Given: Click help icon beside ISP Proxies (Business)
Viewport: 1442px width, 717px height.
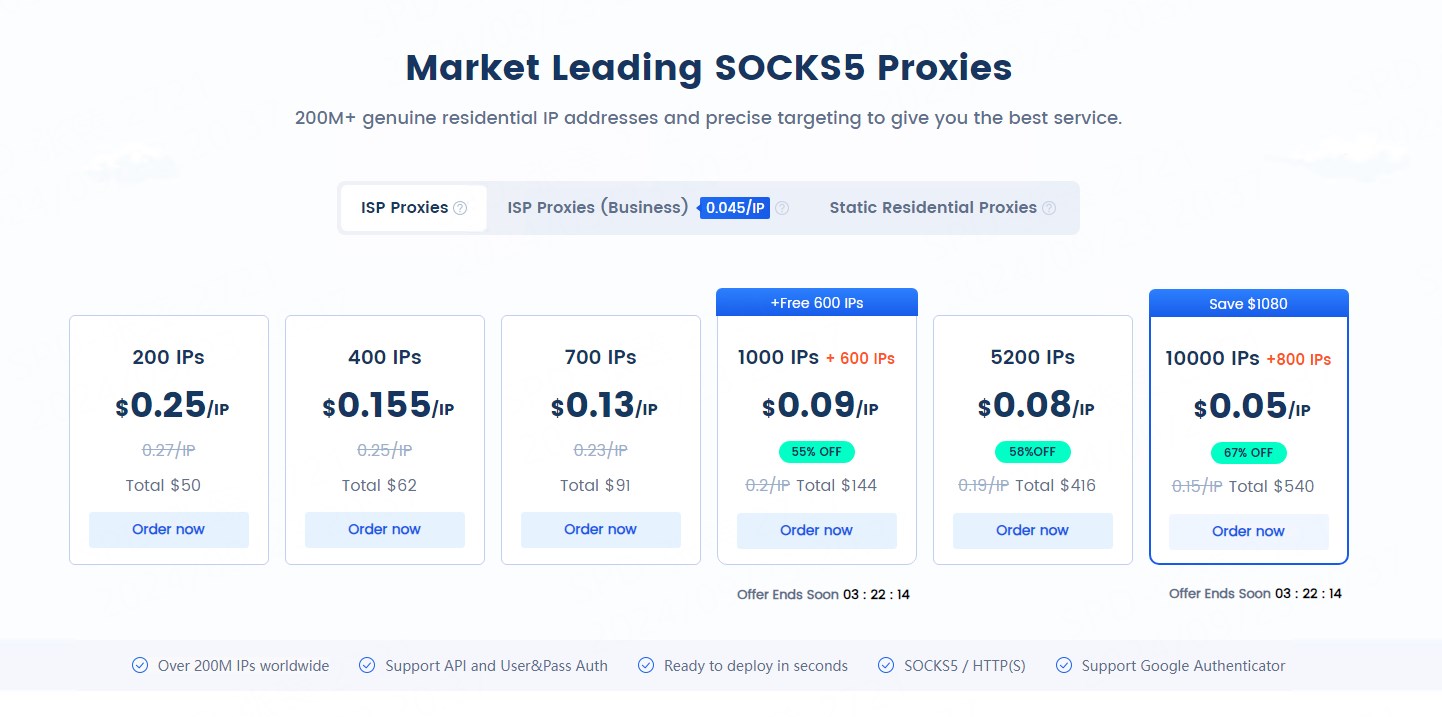Looking at the screenshot, I should [782, 209].
